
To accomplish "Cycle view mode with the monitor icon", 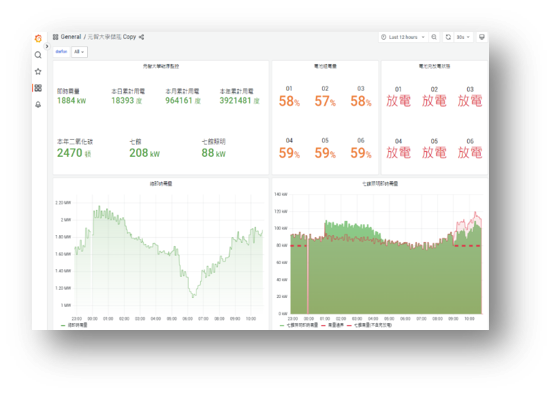I will [x=482, y=37].
